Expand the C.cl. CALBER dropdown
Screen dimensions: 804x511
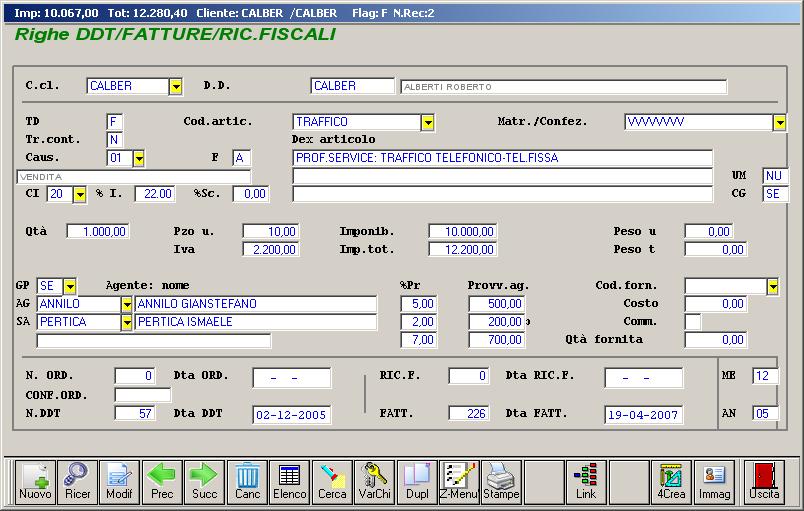click(x=176, y=87)
